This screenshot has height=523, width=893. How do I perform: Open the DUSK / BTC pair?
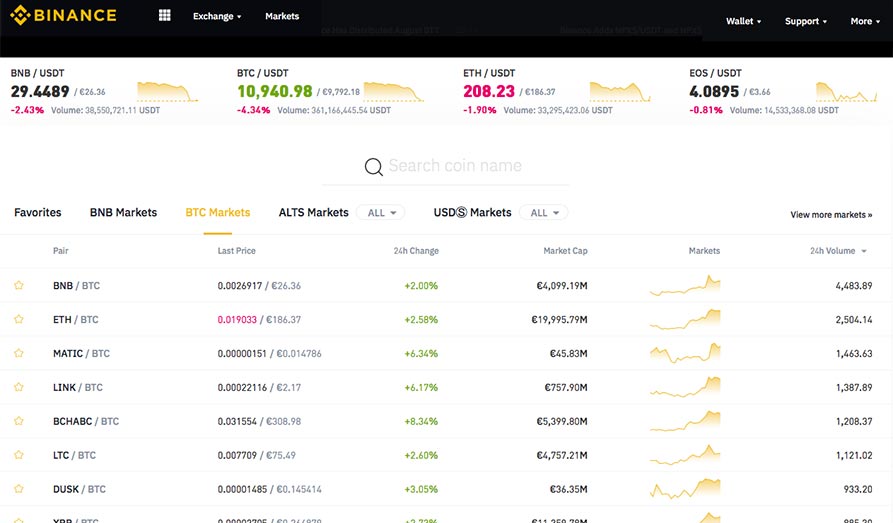pos(79,489)
